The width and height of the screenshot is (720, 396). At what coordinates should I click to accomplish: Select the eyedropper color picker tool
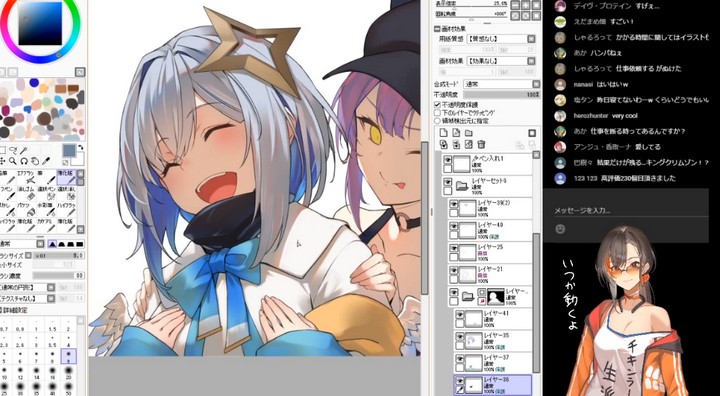pyautogui.click(x=46, y=161)
